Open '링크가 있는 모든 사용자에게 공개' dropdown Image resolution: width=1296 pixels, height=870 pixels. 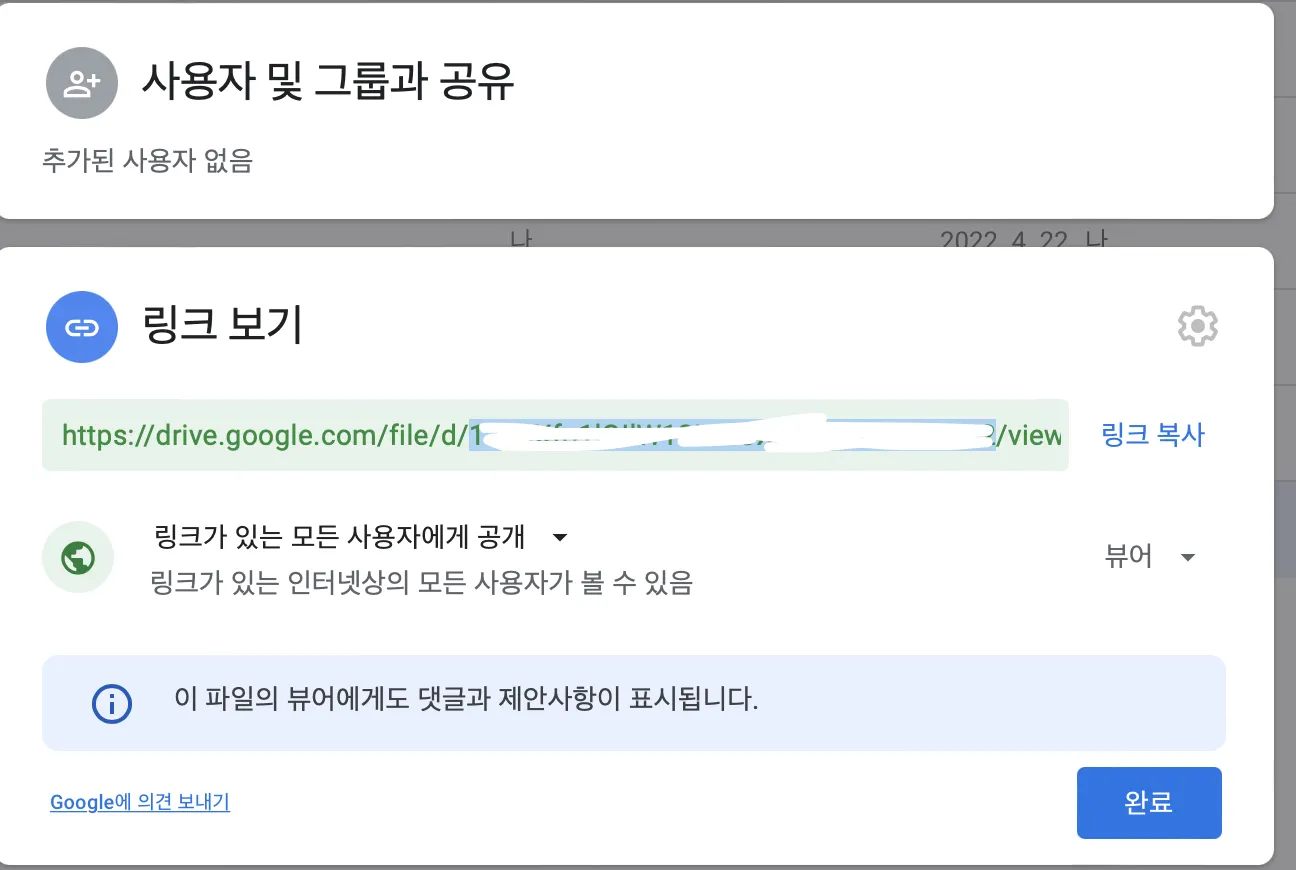tap(340, 537)
